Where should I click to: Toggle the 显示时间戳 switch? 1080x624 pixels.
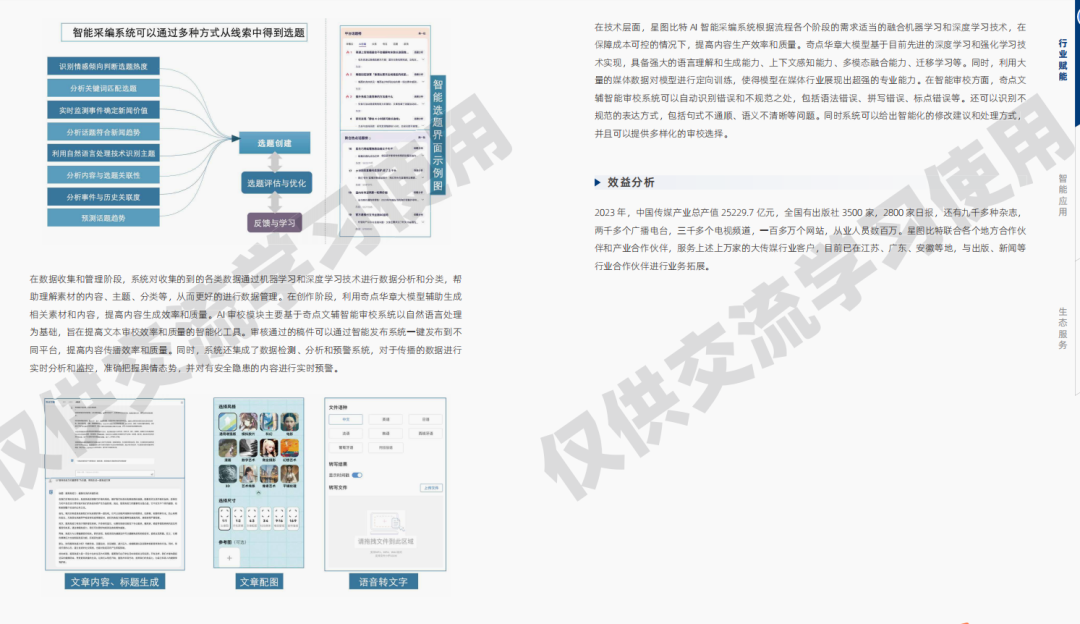[x=357, y=475]
